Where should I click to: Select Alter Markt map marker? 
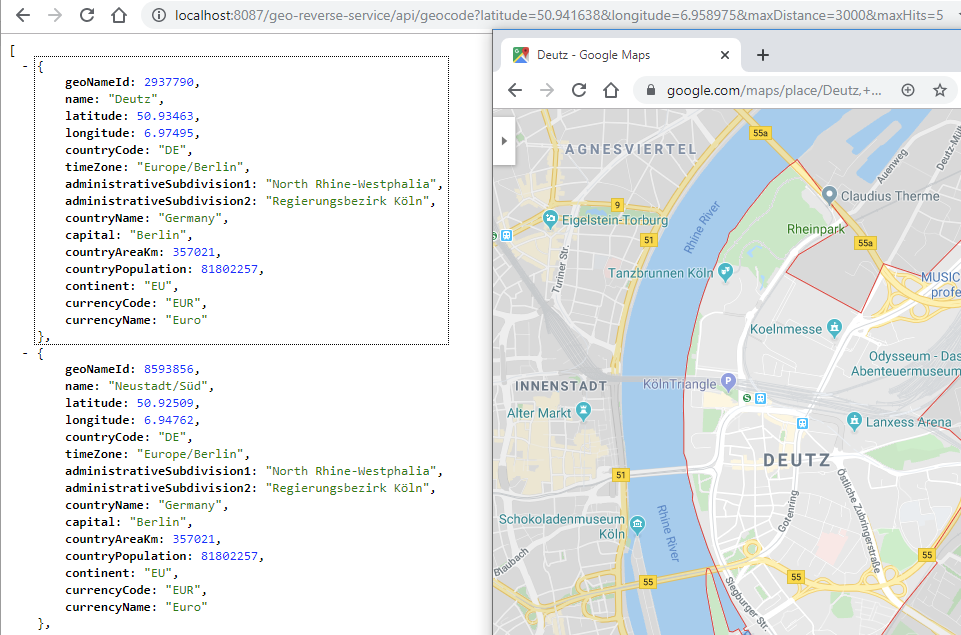583,412
